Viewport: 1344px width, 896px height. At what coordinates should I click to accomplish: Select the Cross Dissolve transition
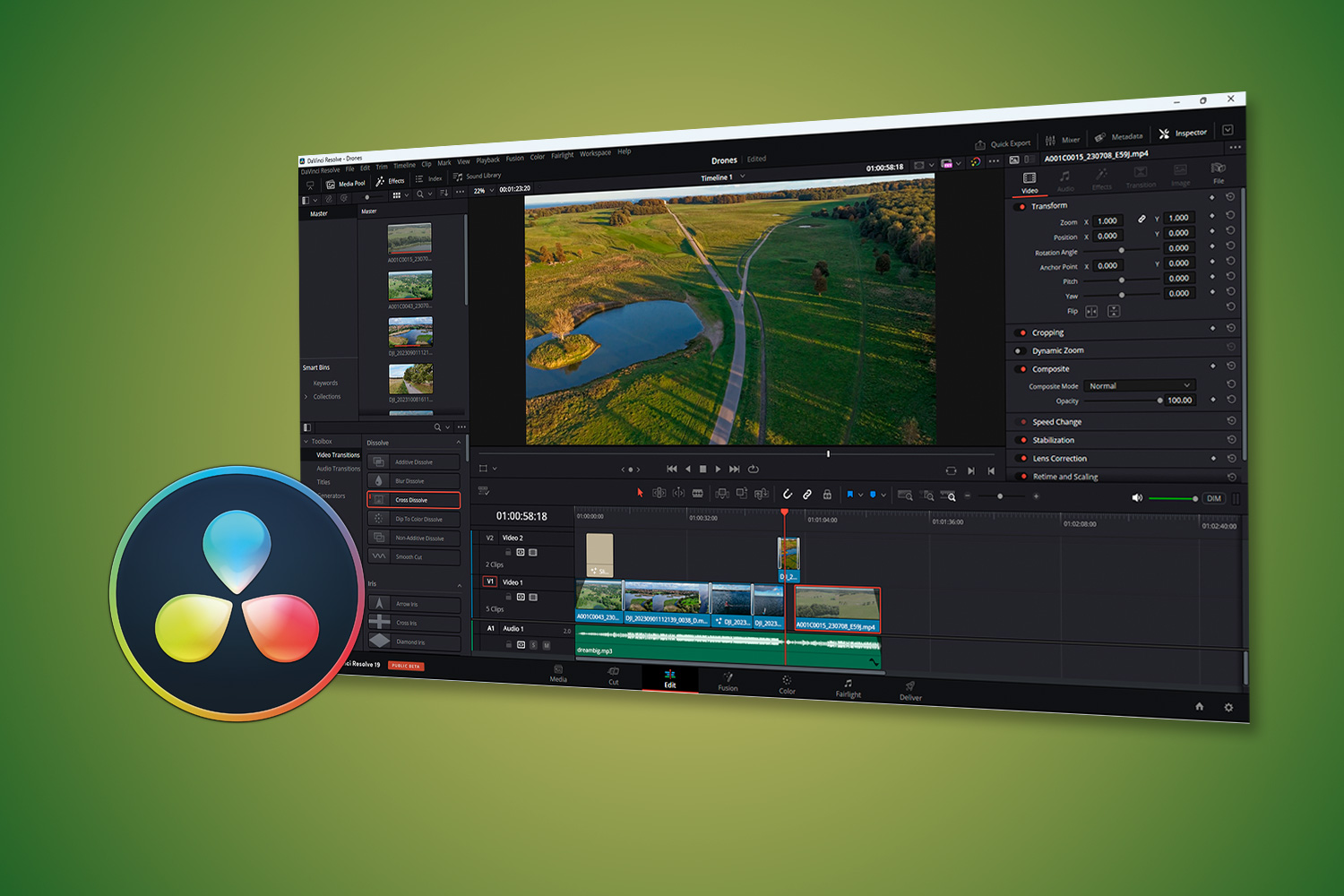point(413,499)
